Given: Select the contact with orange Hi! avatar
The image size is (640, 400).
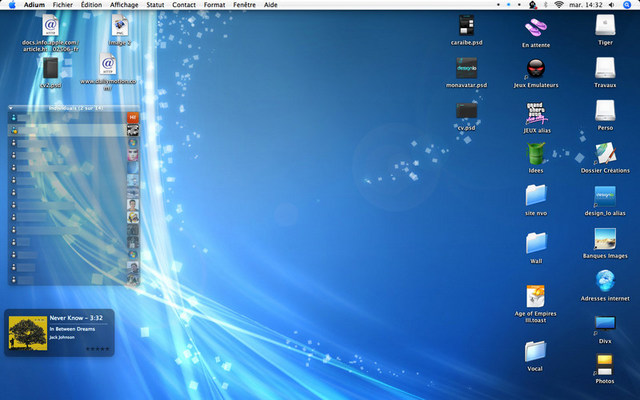Looking at the screenshot, I should [74, 118].
